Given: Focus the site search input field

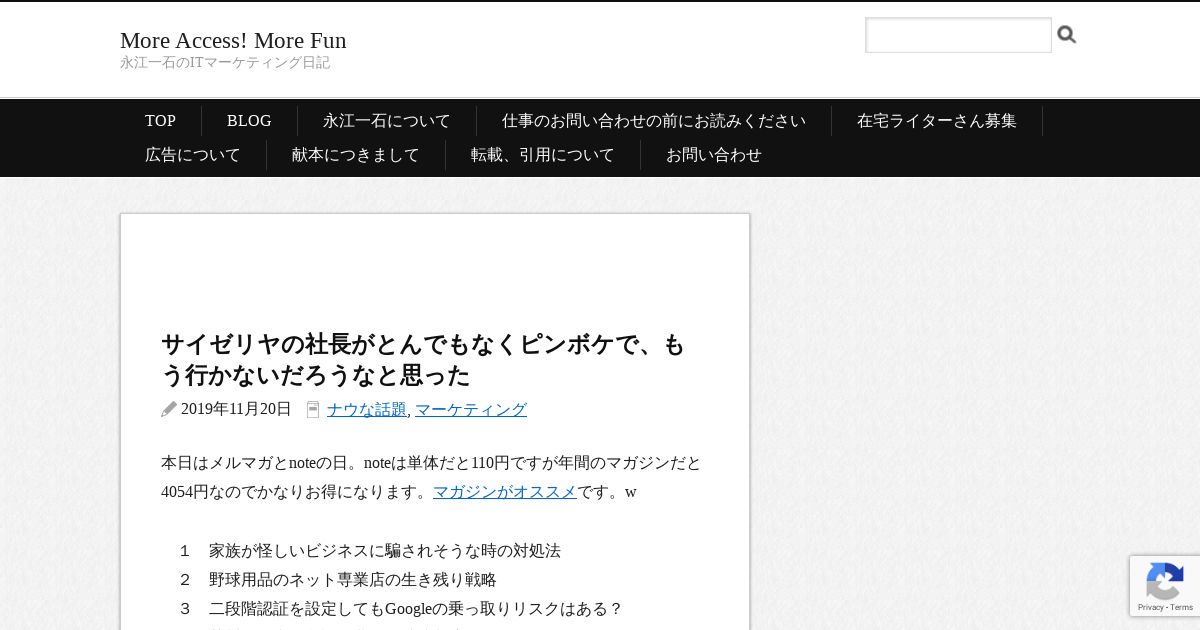Looking at the screenshot, I should pyautogui.click(x=958, y=35).
